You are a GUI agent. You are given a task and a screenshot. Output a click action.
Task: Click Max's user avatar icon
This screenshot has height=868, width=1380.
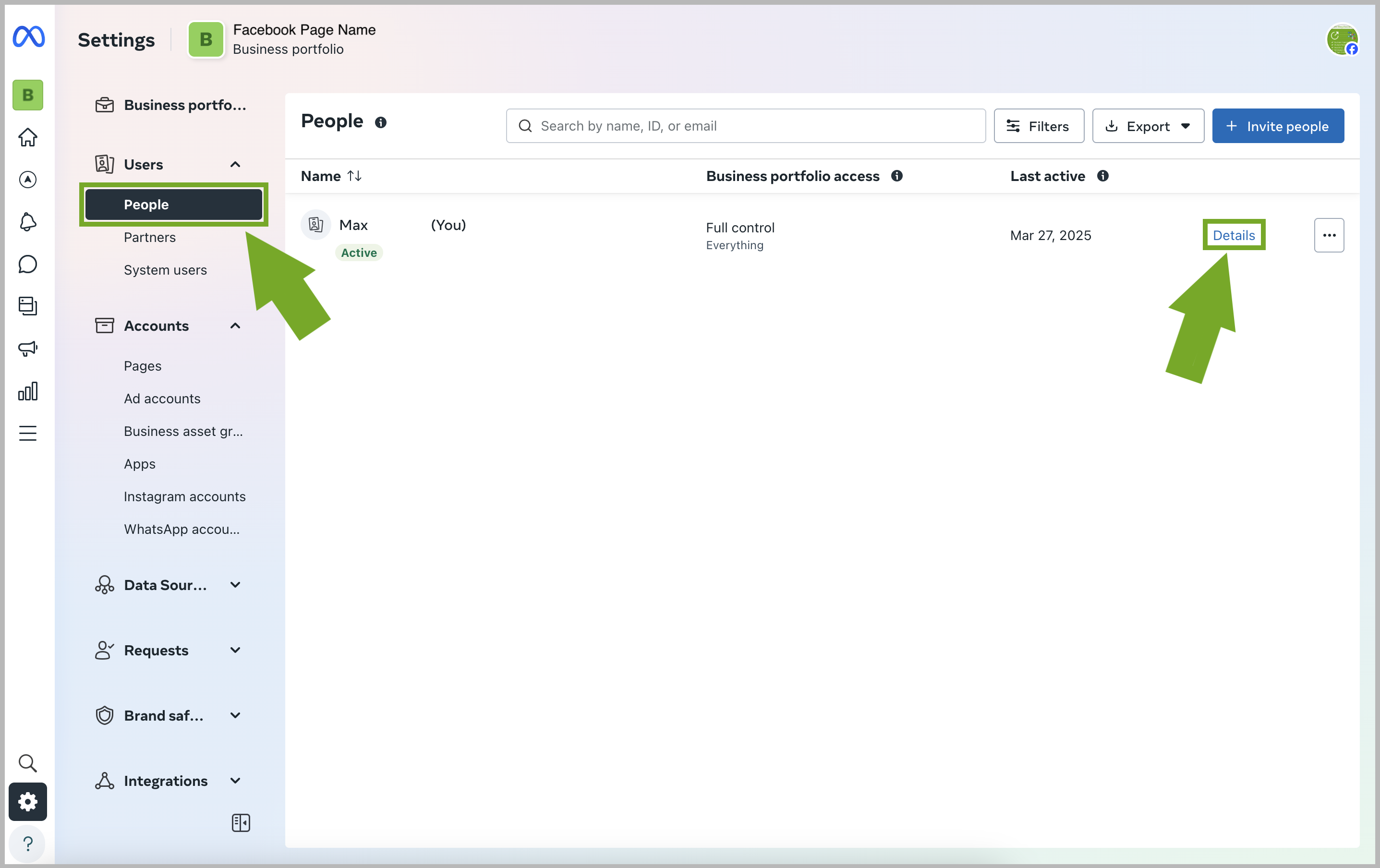[316, 225]
